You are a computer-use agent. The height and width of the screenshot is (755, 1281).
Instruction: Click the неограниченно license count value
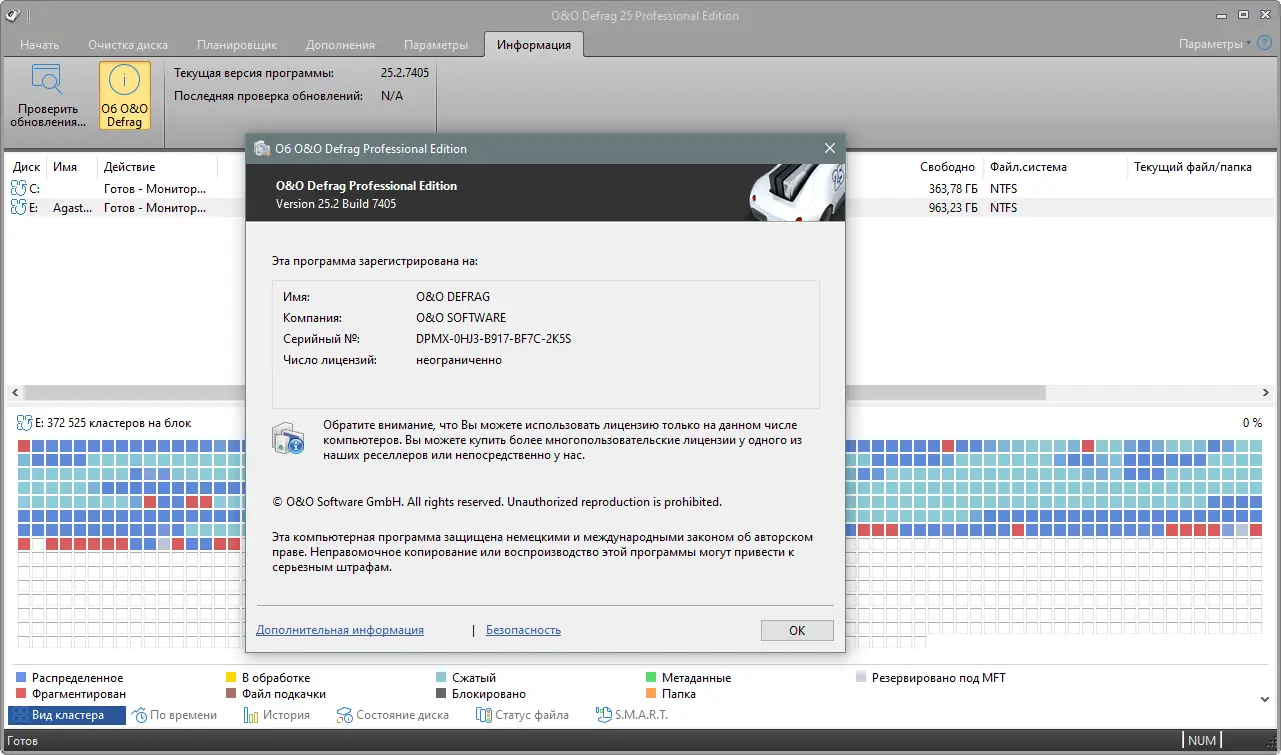tap(459, 360)
